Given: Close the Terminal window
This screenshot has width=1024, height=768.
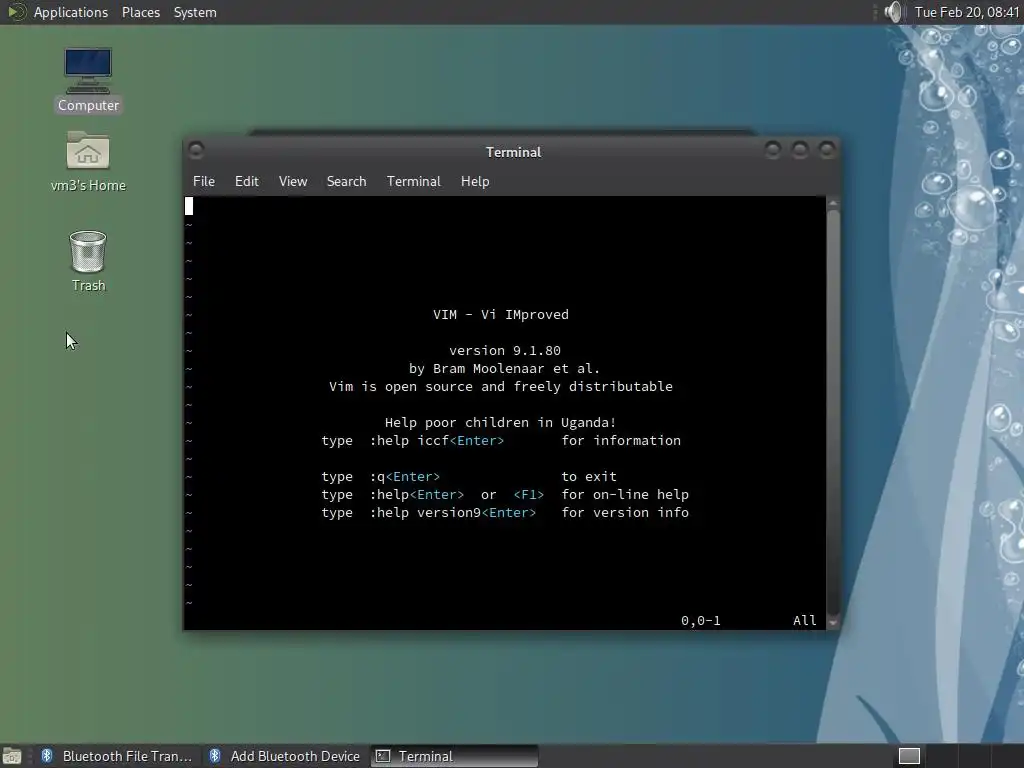Looking at the screenshot, I should 827,151.
